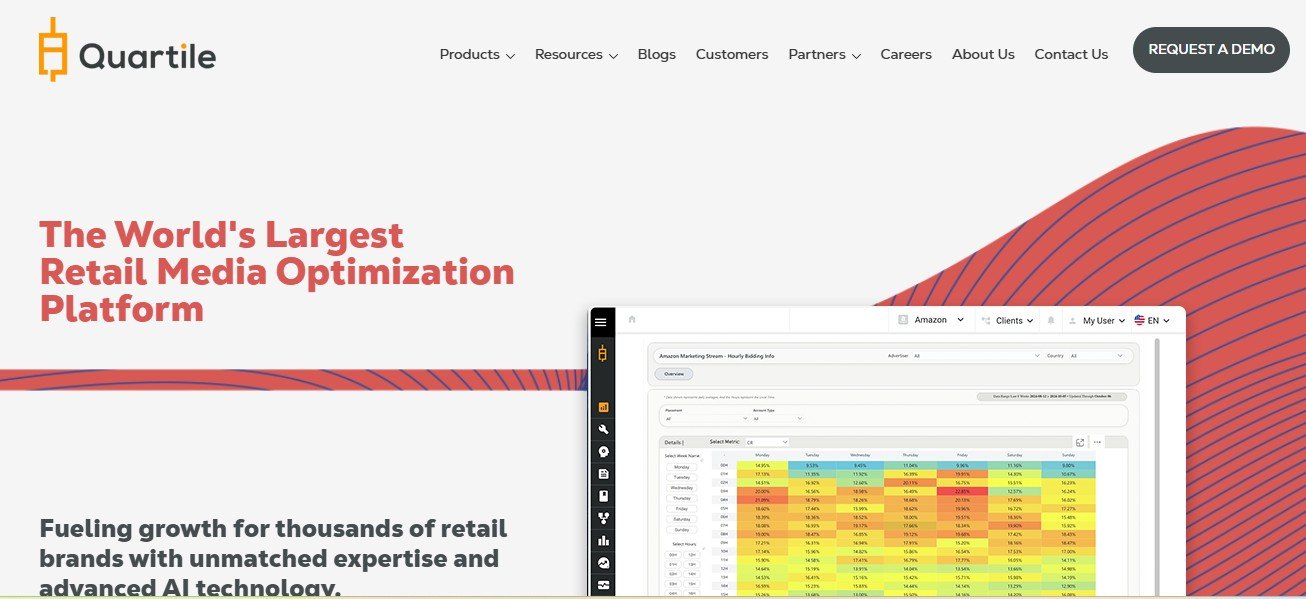
Task: Click the Request a Demo button
Action: coord(1210,50)
